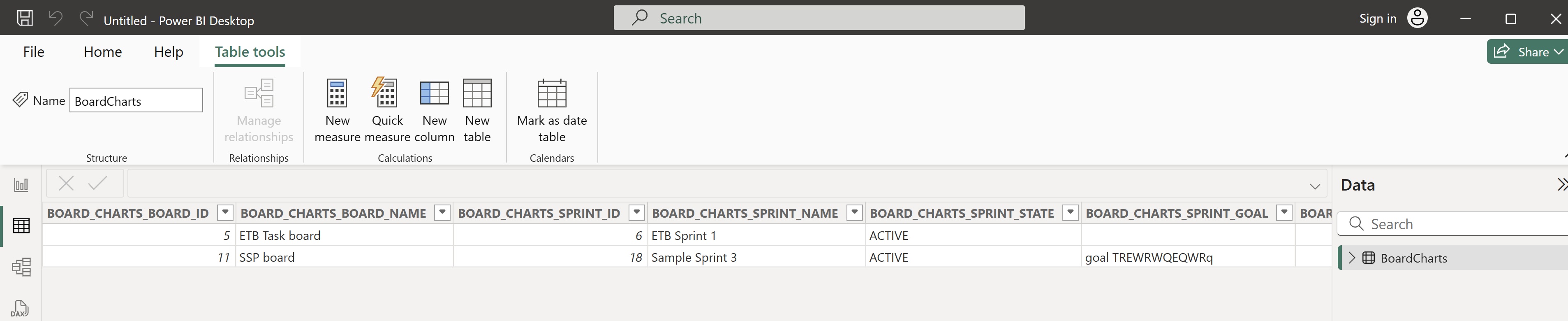The image size is (1568, 321).
Task: Click the Redo arrow icon
Action: pyautogui.click(x=86, y=18)
